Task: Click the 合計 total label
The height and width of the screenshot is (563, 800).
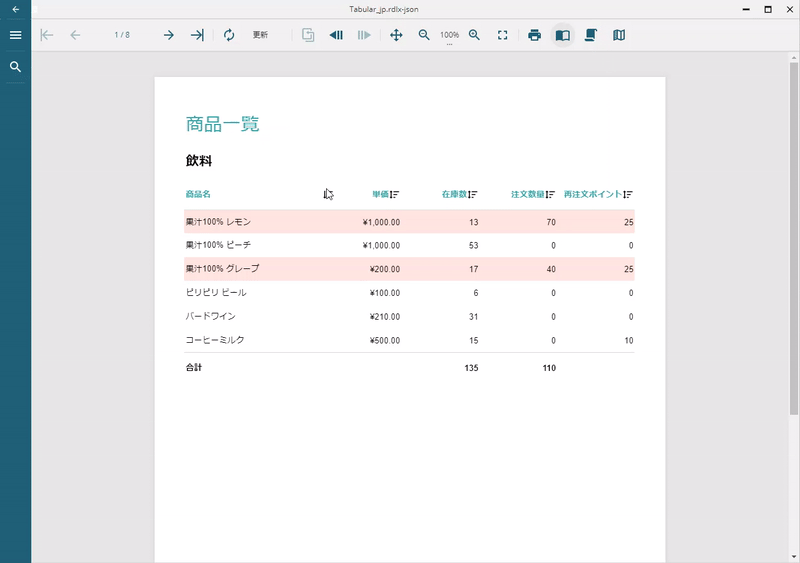Action: point(194,368)
